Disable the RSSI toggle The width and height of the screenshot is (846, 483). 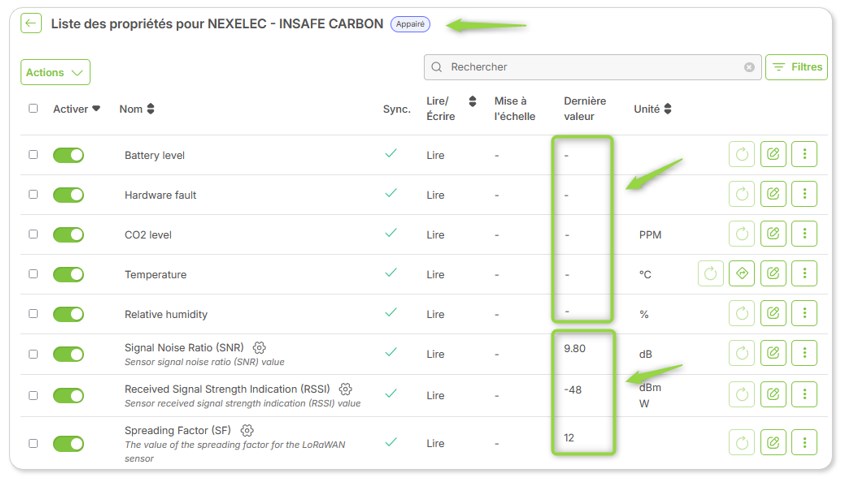pyautogui.click(x=69, y=396)
